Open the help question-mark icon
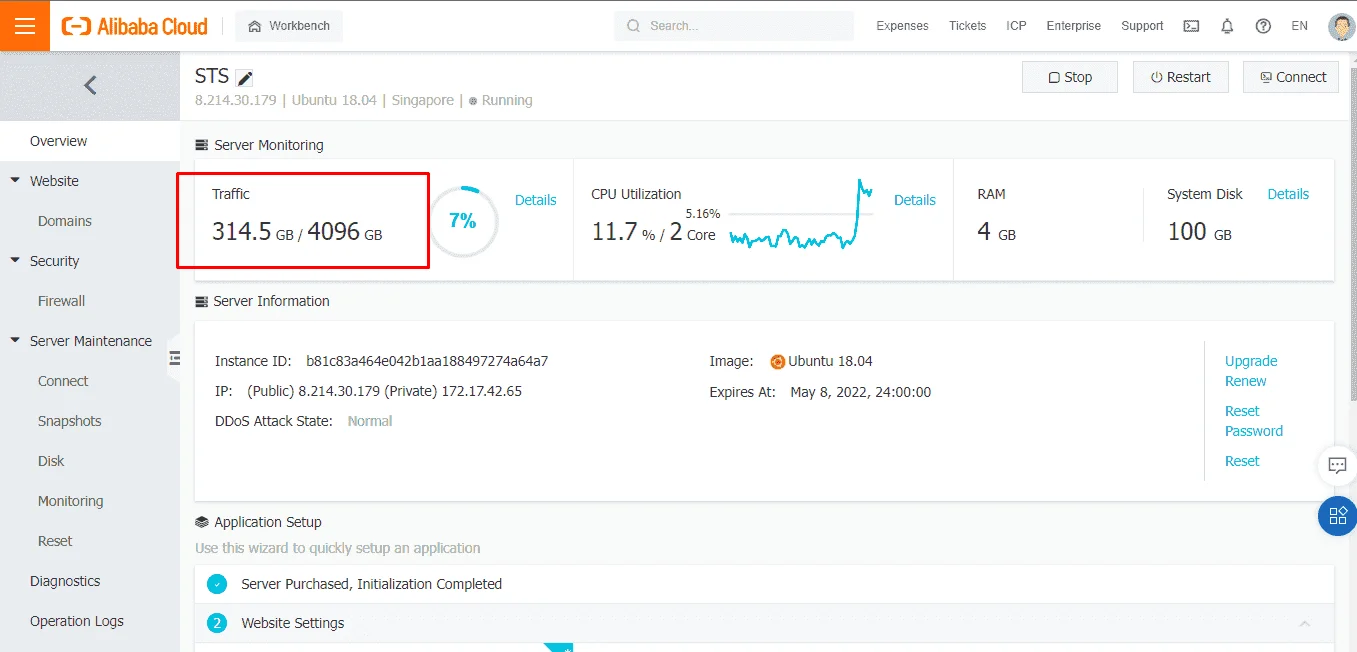The width and height of the screenshot is (1357, 652). (1263, 26)
